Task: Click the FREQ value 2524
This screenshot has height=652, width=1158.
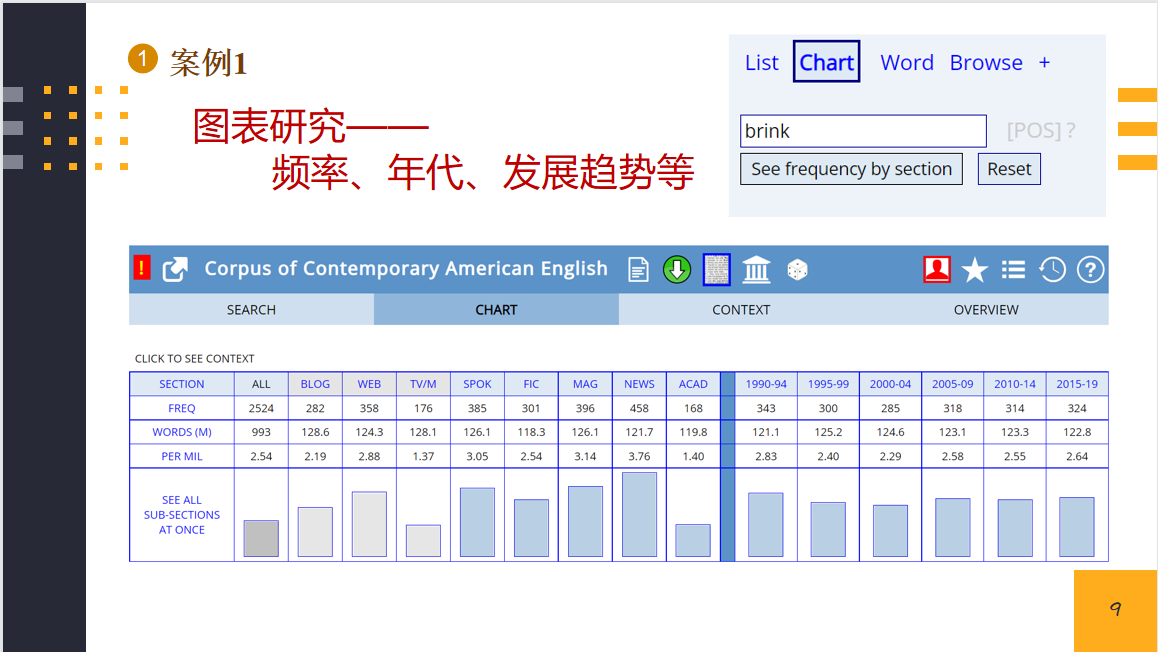Action: 261,408
